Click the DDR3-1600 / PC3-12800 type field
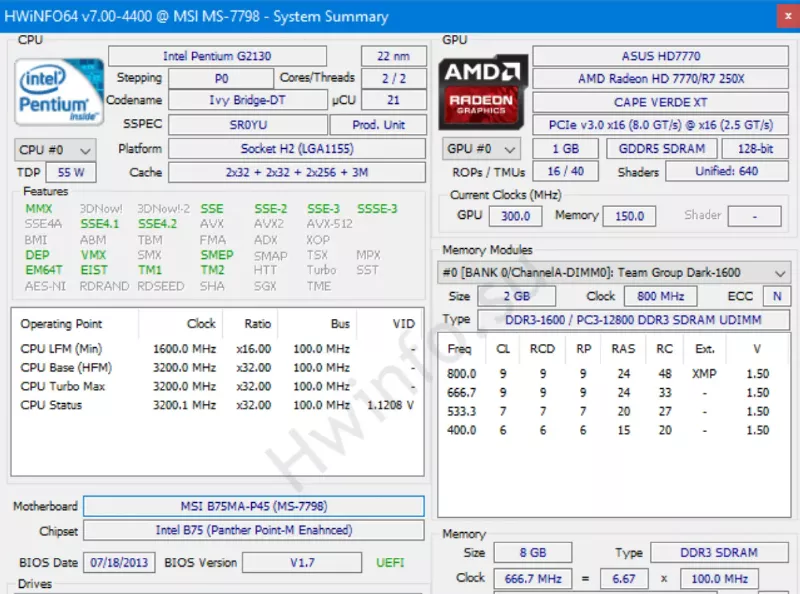The width and height of the screenshot is (800, 594). point(633,320)
